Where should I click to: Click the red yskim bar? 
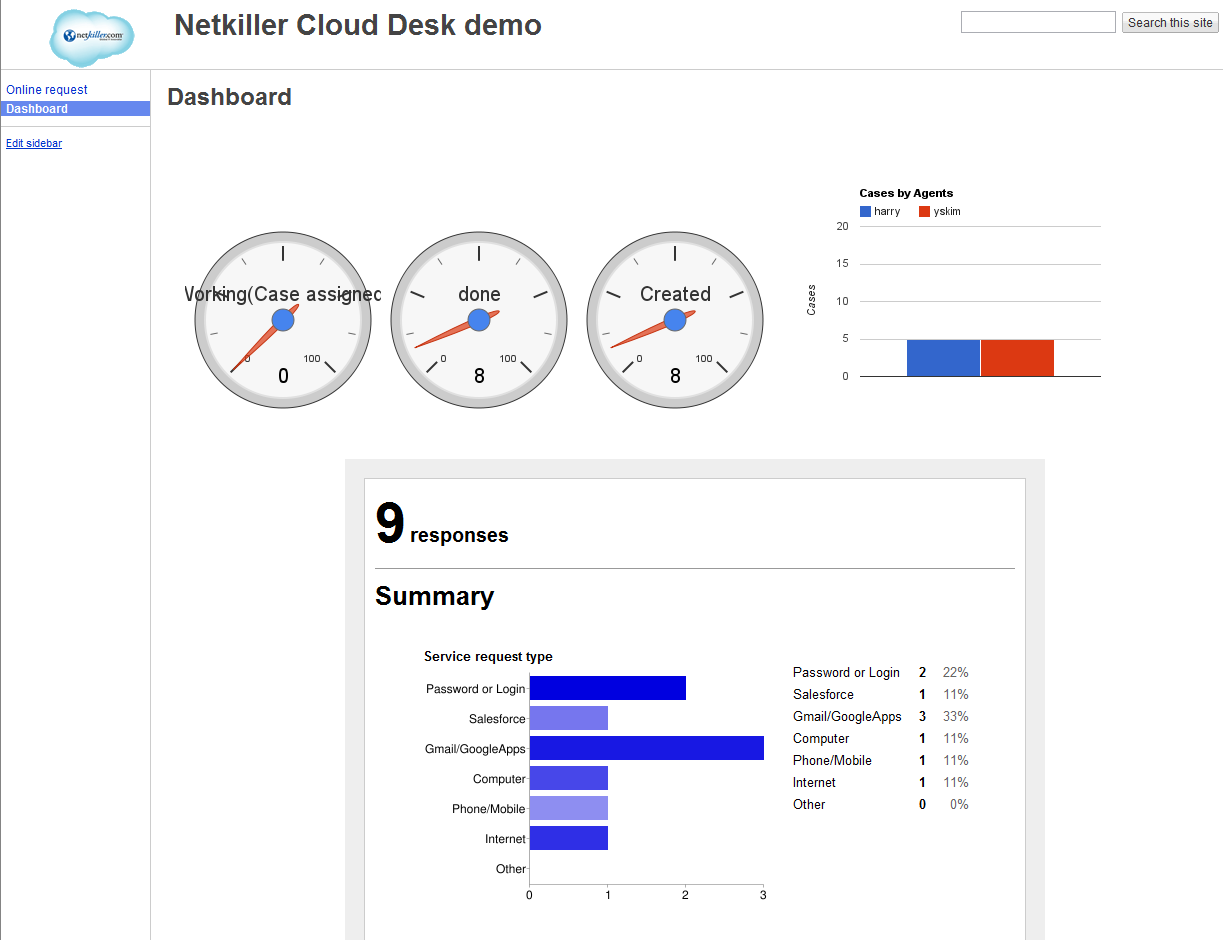pos(1017,358)
